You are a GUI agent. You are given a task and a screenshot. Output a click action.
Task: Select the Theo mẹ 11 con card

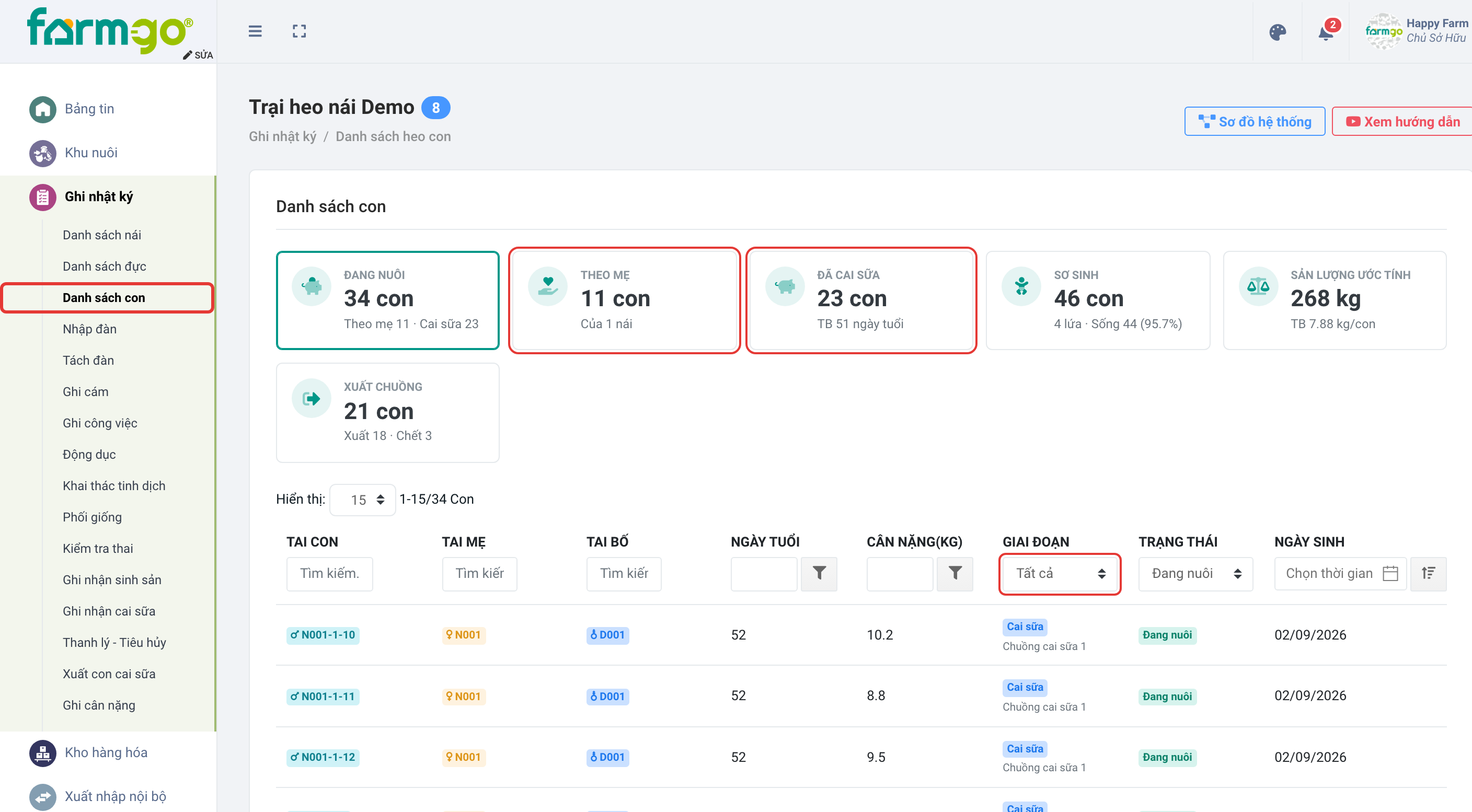(625, 300)
